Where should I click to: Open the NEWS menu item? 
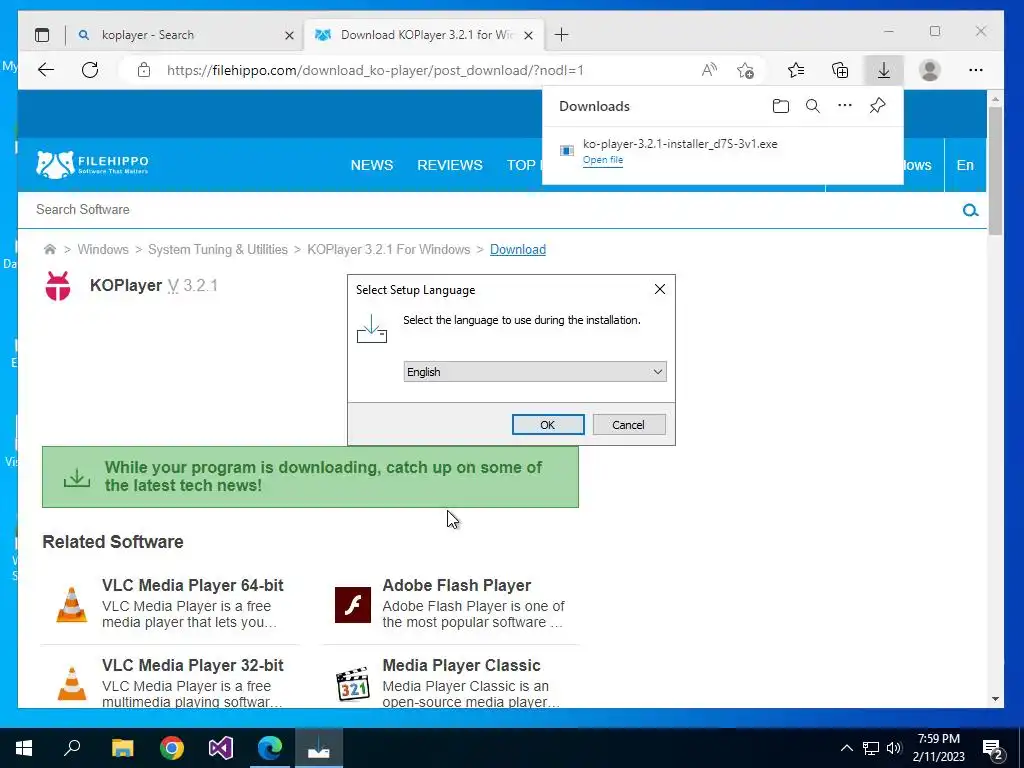372,165
